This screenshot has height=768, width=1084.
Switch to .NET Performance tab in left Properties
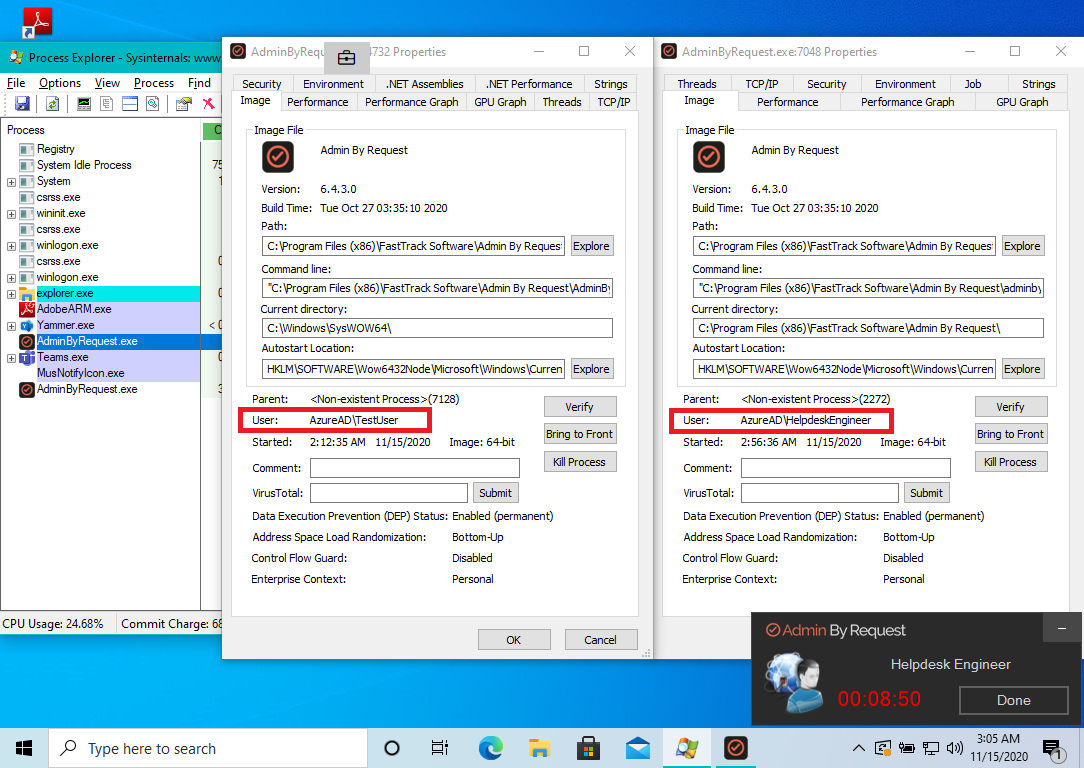(x=529, y=84)
